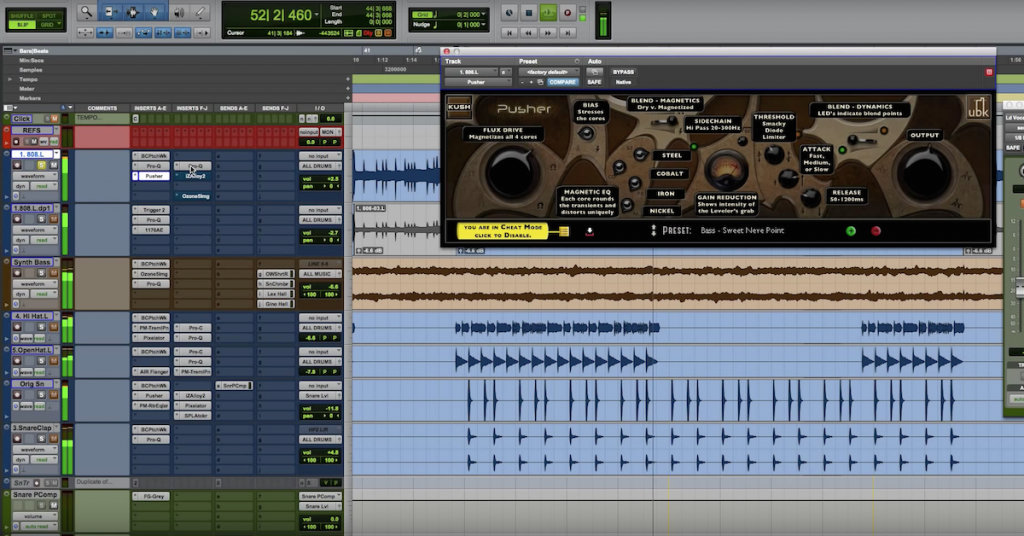Select the Zoomer magnifier tool
The image size is (1024, 536).
[86, 12]
